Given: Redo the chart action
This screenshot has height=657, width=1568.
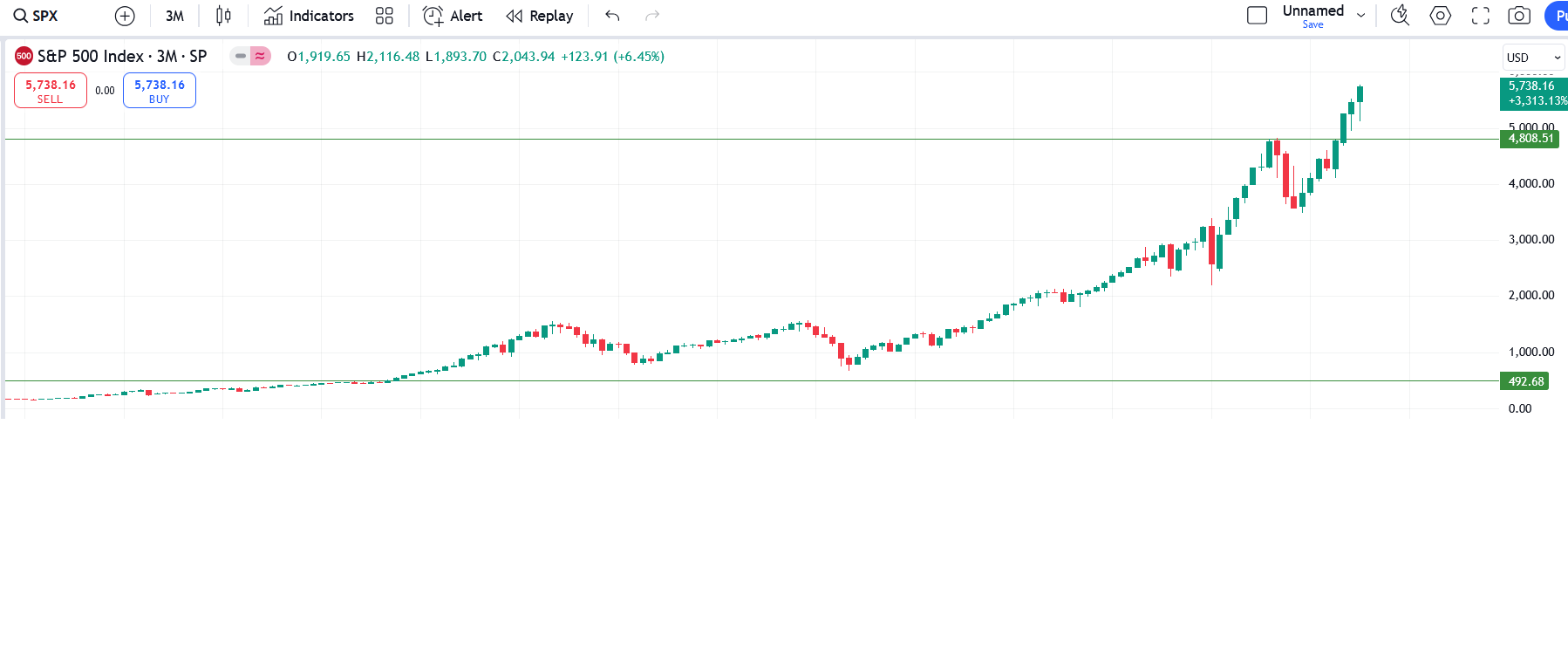Looking at the screenshot, I should point(652,16).
